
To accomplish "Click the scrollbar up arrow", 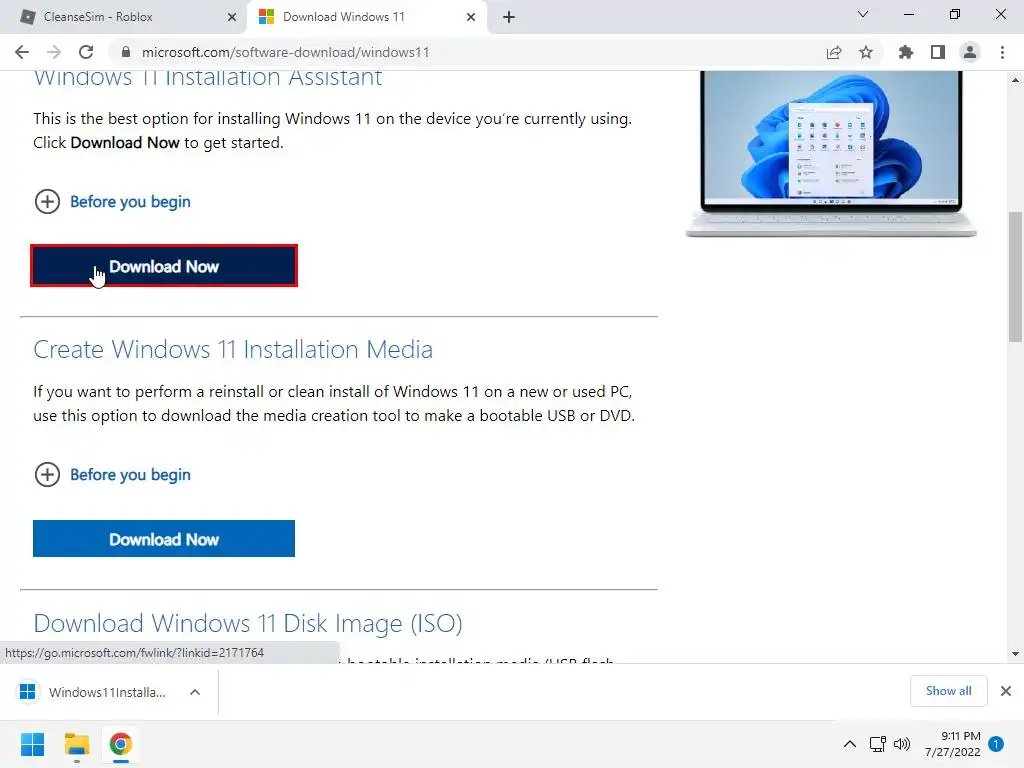I will pyautogui.click(x=1016, y=80).
